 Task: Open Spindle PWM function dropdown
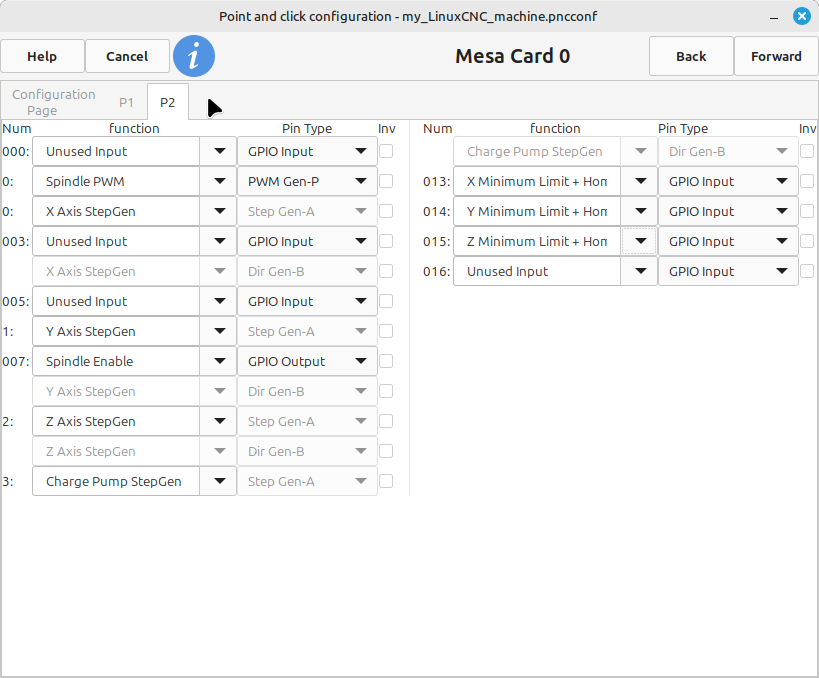point(218,181)
